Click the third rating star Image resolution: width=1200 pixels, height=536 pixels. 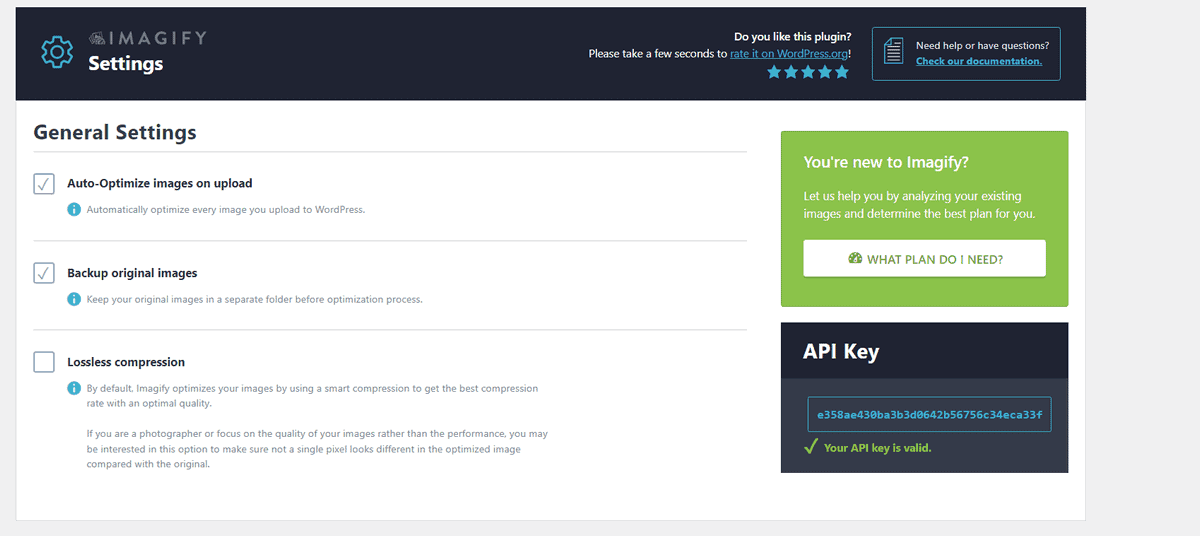click(808, 72)
